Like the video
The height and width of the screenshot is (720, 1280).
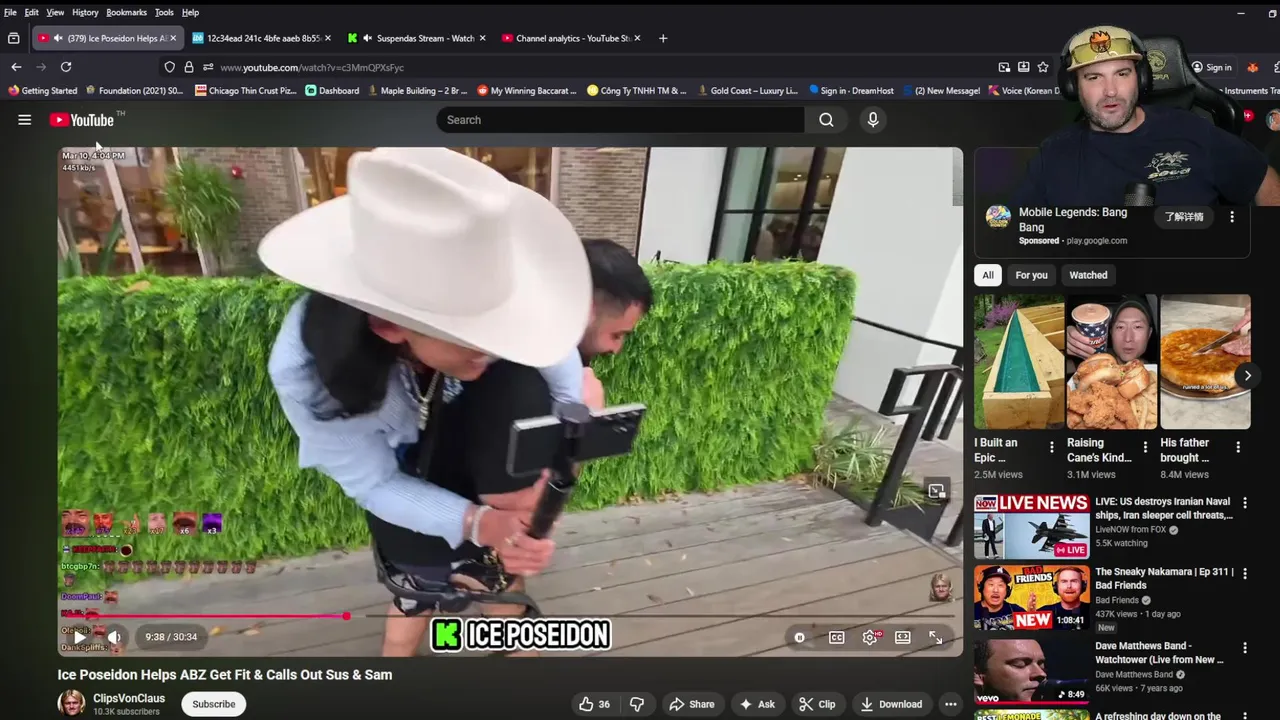tap(595, 704)
